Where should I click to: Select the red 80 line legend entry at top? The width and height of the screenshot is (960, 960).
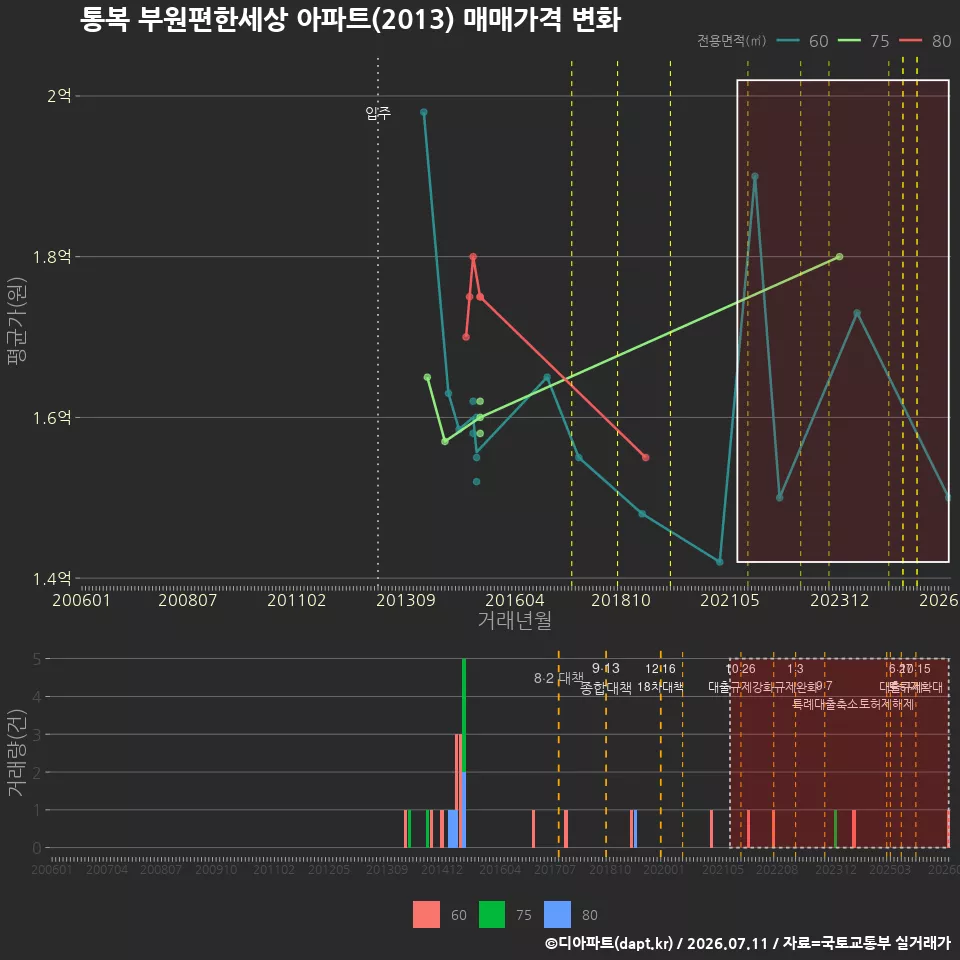coord(925,41)
